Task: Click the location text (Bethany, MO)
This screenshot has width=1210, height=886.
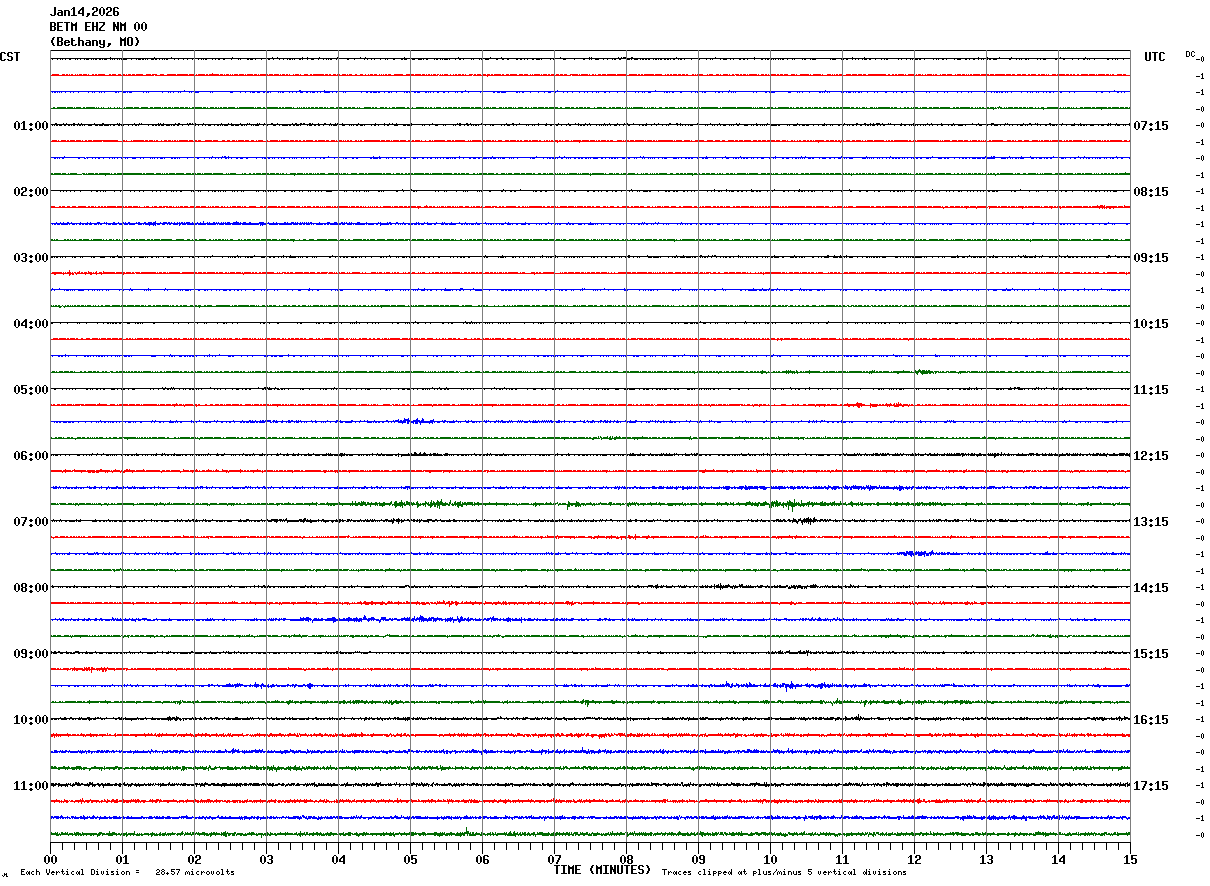Action: [x=95, y=42]
